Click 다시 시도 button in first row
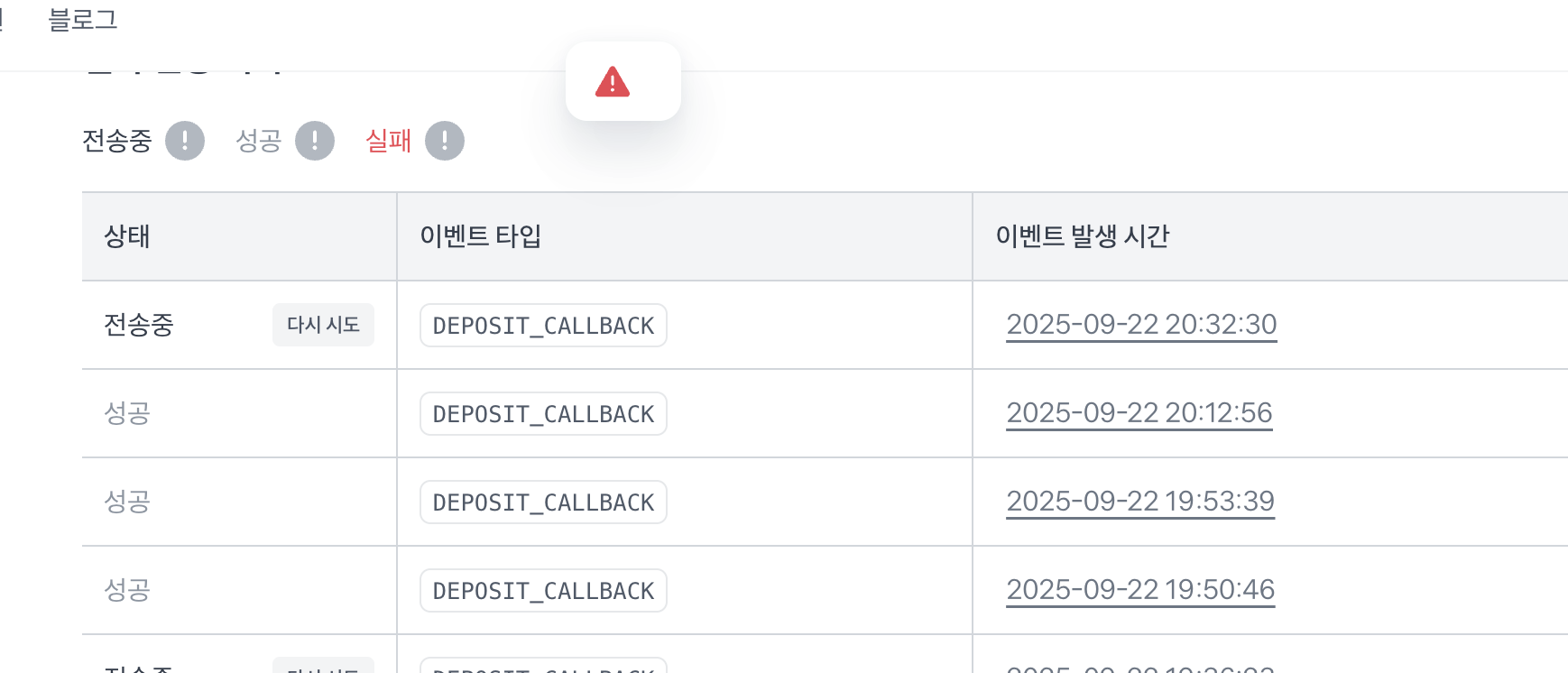Screen dimensions: 1568x673 click(323, 325)
